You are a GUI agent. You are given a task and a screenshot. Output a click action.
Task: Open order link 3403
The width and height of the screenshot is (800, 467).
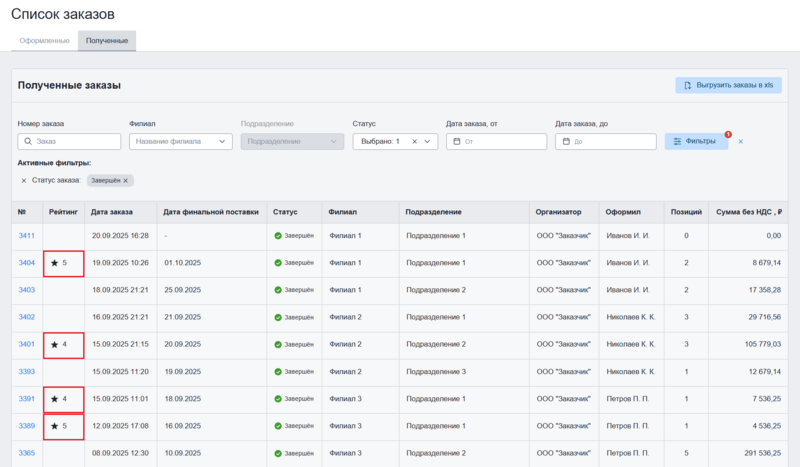point(27,290)
